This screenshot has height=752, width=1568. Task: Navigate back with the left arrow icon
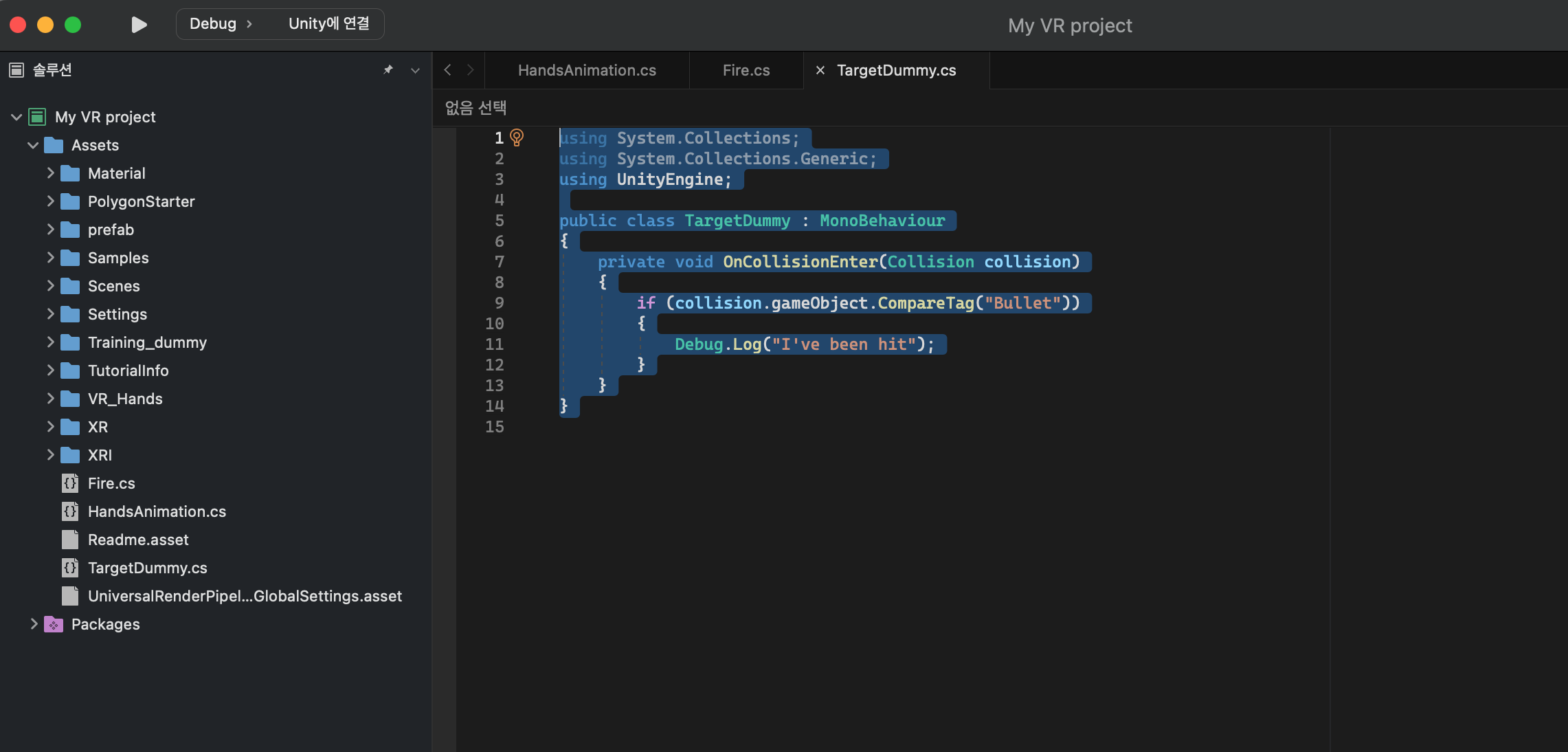tap(448, 70)
